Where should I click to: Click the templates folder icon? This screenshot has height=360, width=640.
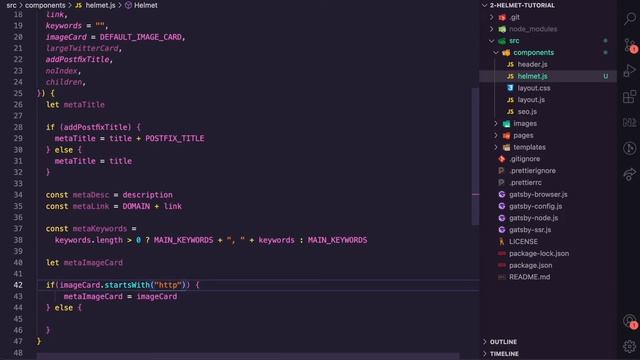(507, 147)
